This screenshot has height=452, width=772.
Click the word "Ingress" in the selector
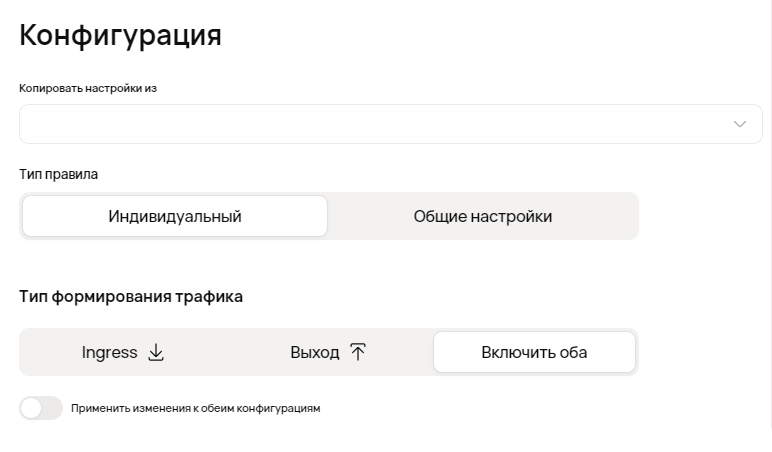point(109,352)
